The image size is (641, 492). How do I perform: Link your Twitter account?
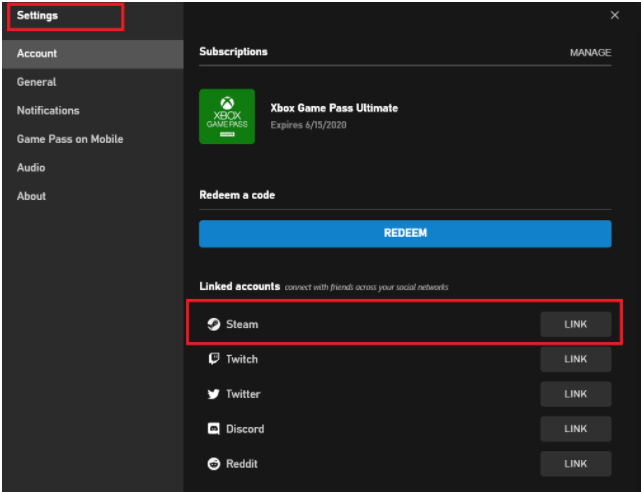point(576,394)
